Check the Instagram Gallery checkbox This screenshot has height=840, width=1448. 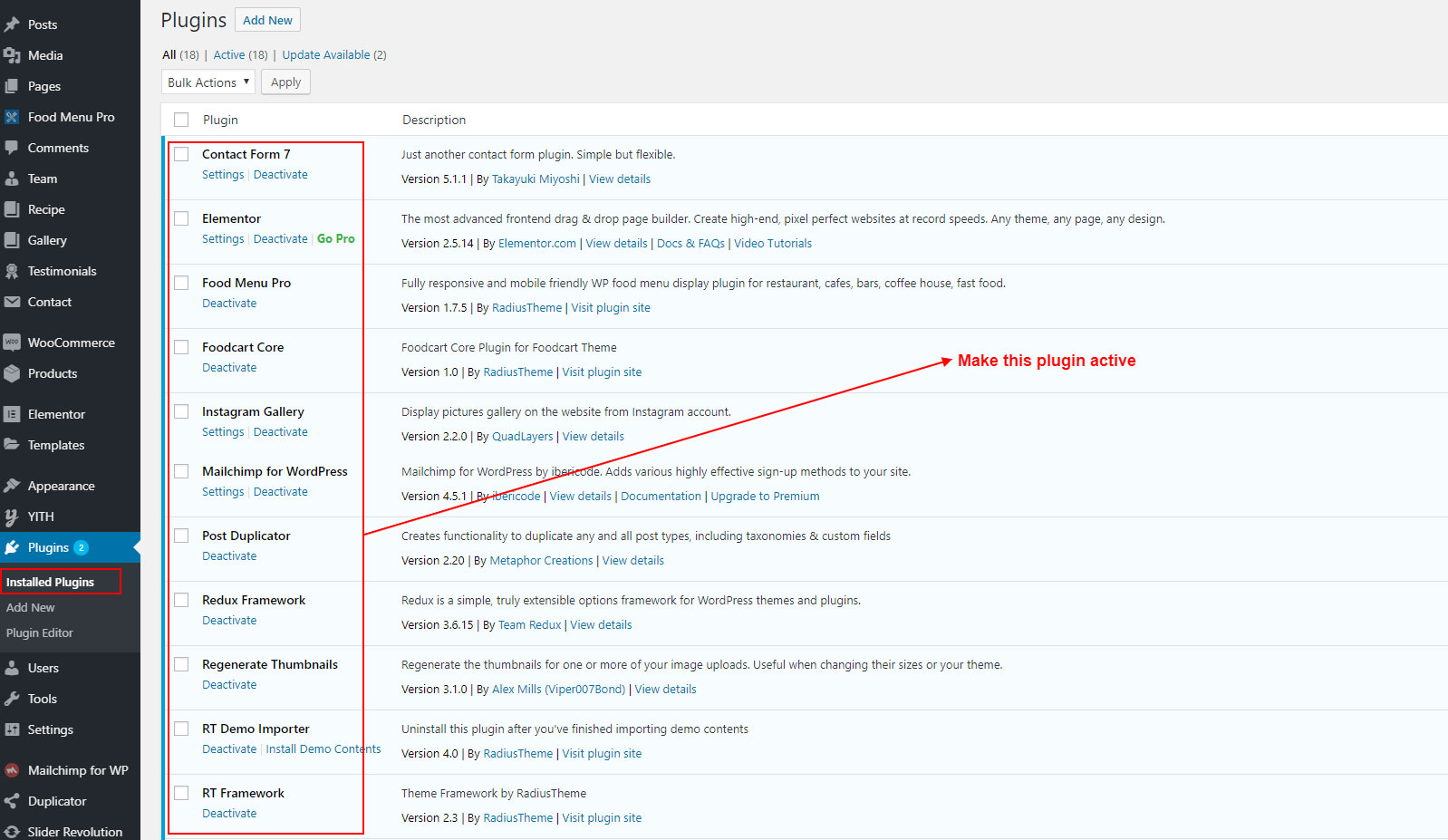click(x=181, y=411)
